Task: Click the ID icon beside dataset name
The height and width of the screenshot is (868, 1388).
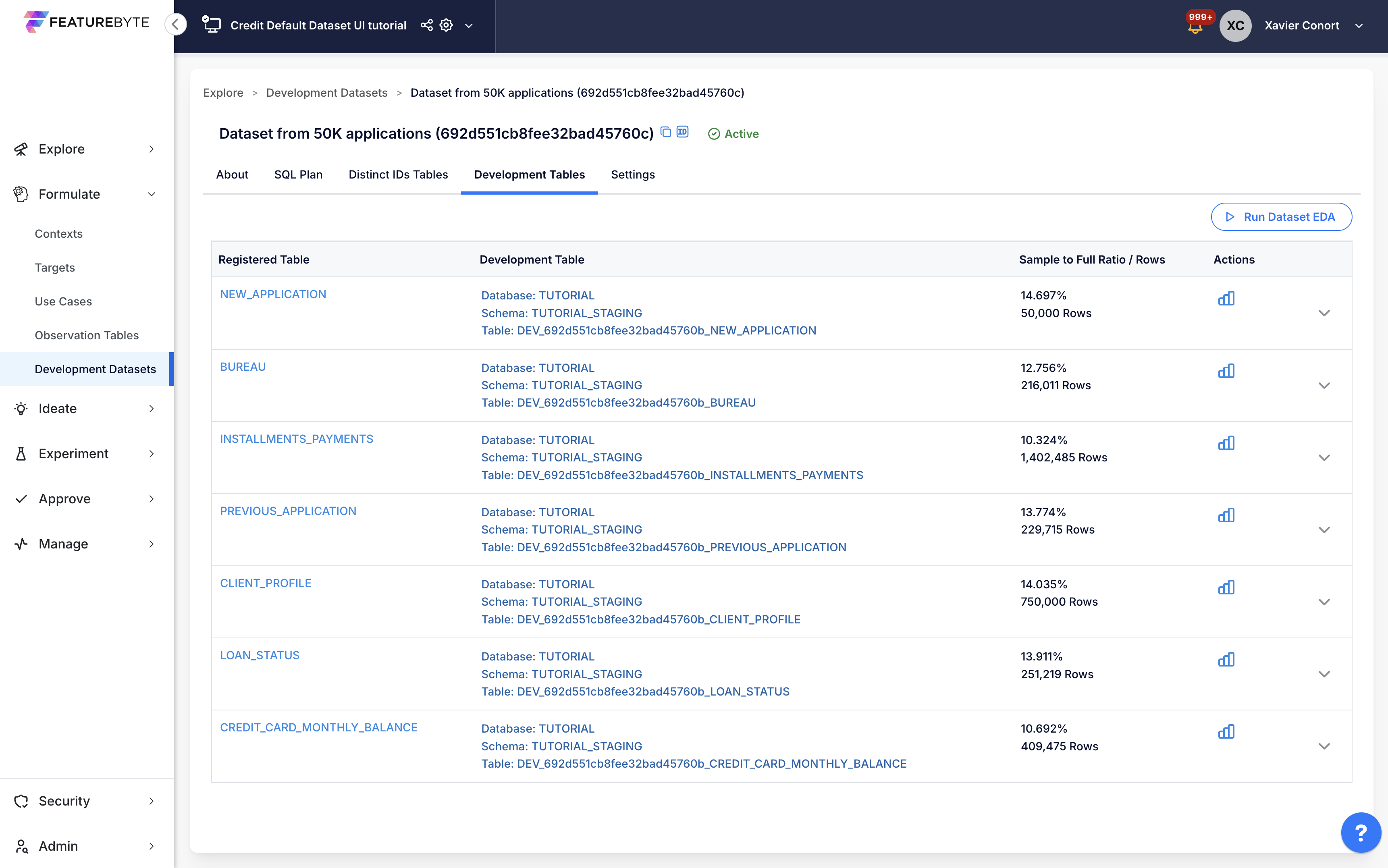Action: (683, 132)
